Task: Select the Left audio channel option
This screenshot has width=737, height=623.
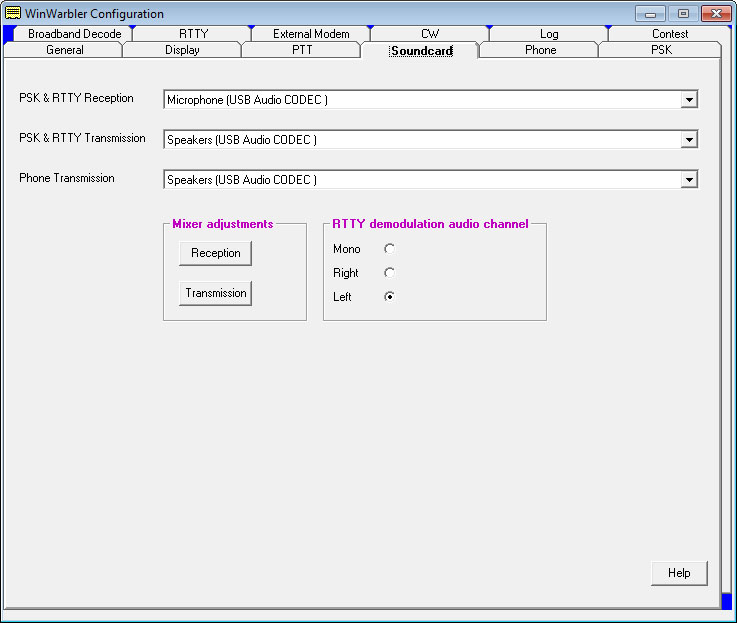Action: 389,297
